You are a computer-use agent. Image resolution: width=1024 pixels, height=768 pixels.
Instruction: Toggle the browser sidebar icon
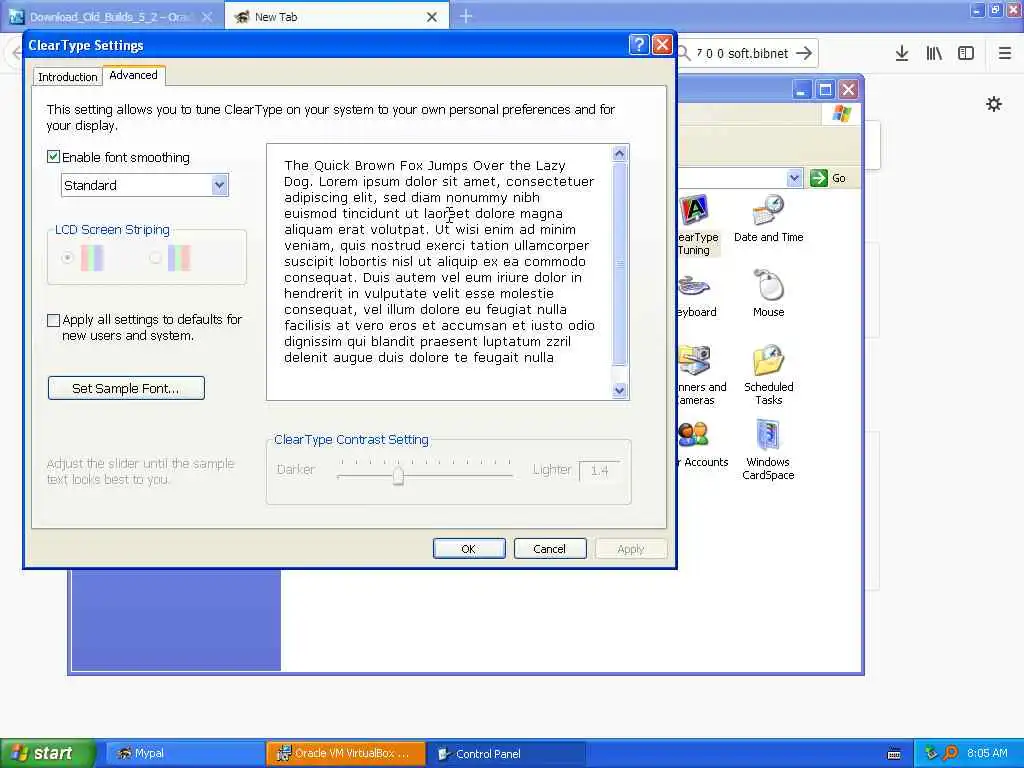[966, 54]
